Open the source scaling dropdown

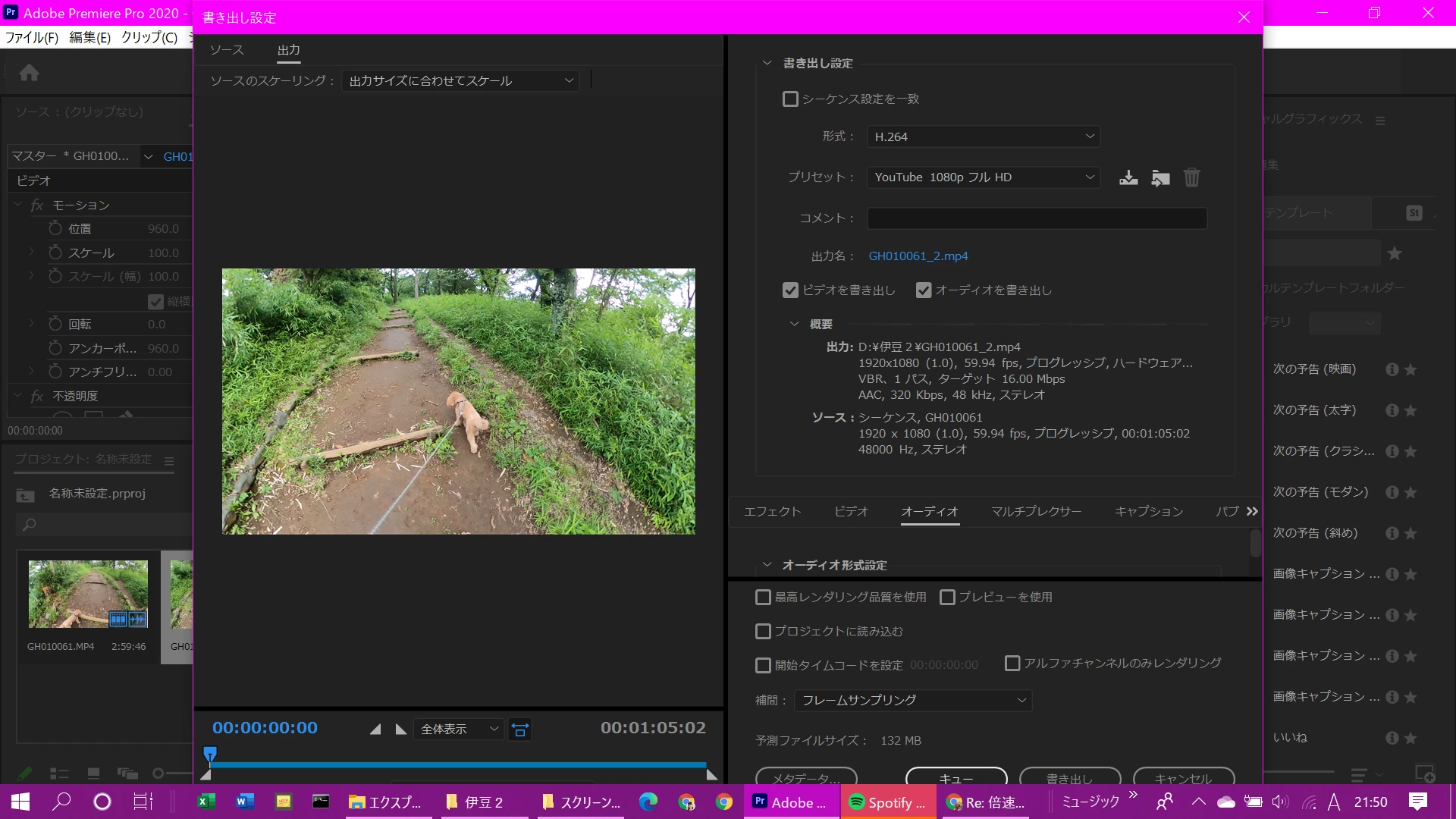pos(460,81)
